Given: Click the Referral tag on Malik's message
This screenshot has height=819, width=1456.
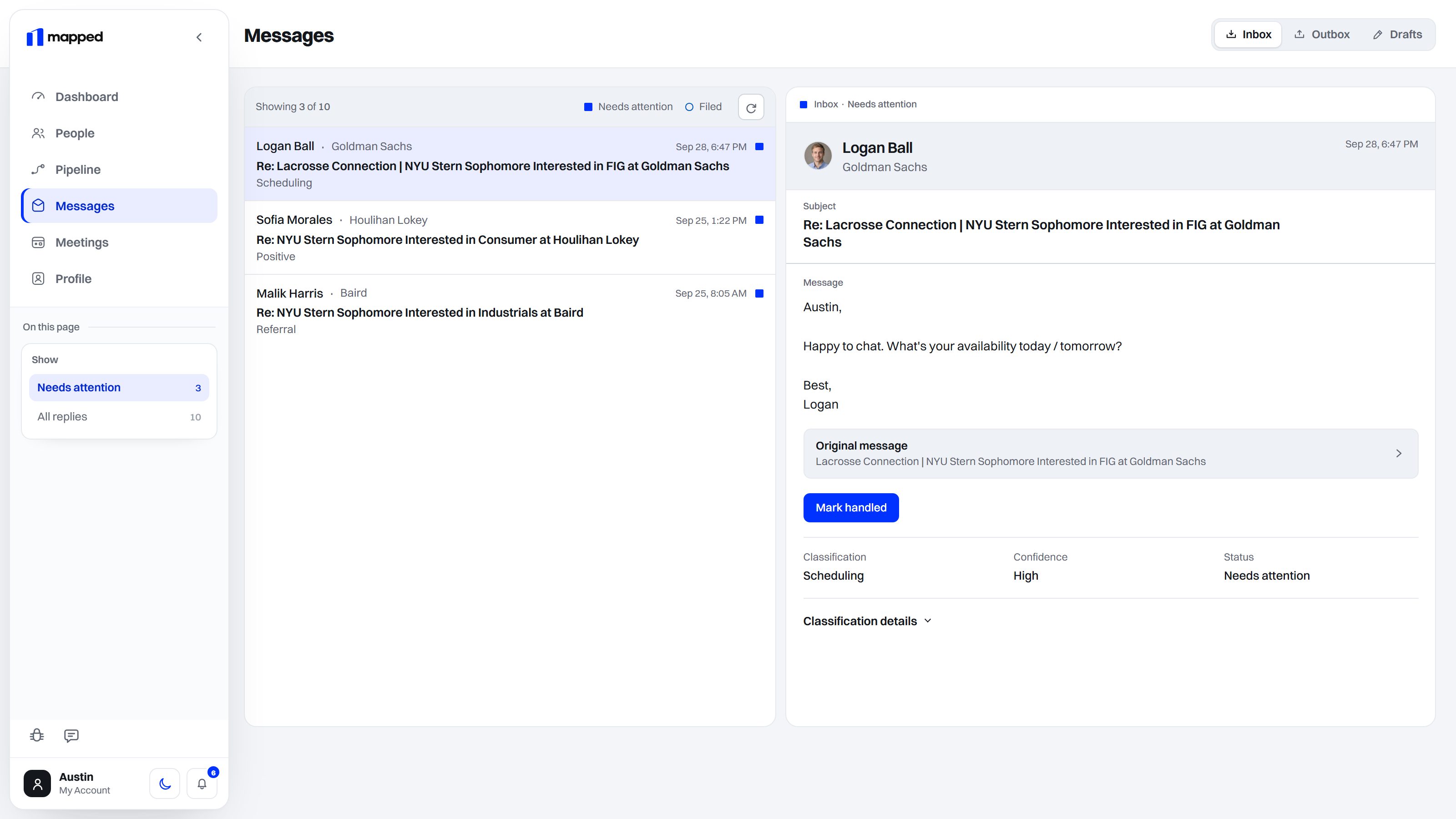Looking at the screenshot, I should pyautogui.click(x=276, y=329).
